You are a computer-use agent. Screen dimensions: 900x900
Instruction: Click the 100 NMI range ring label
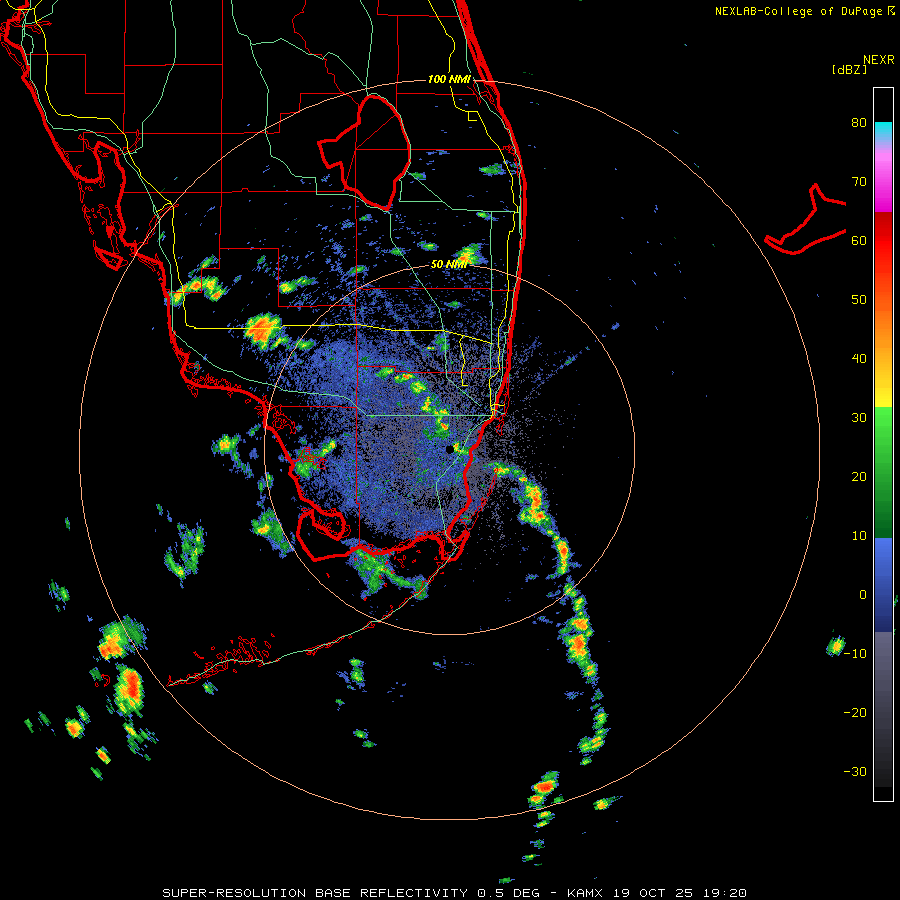point(449,79)
